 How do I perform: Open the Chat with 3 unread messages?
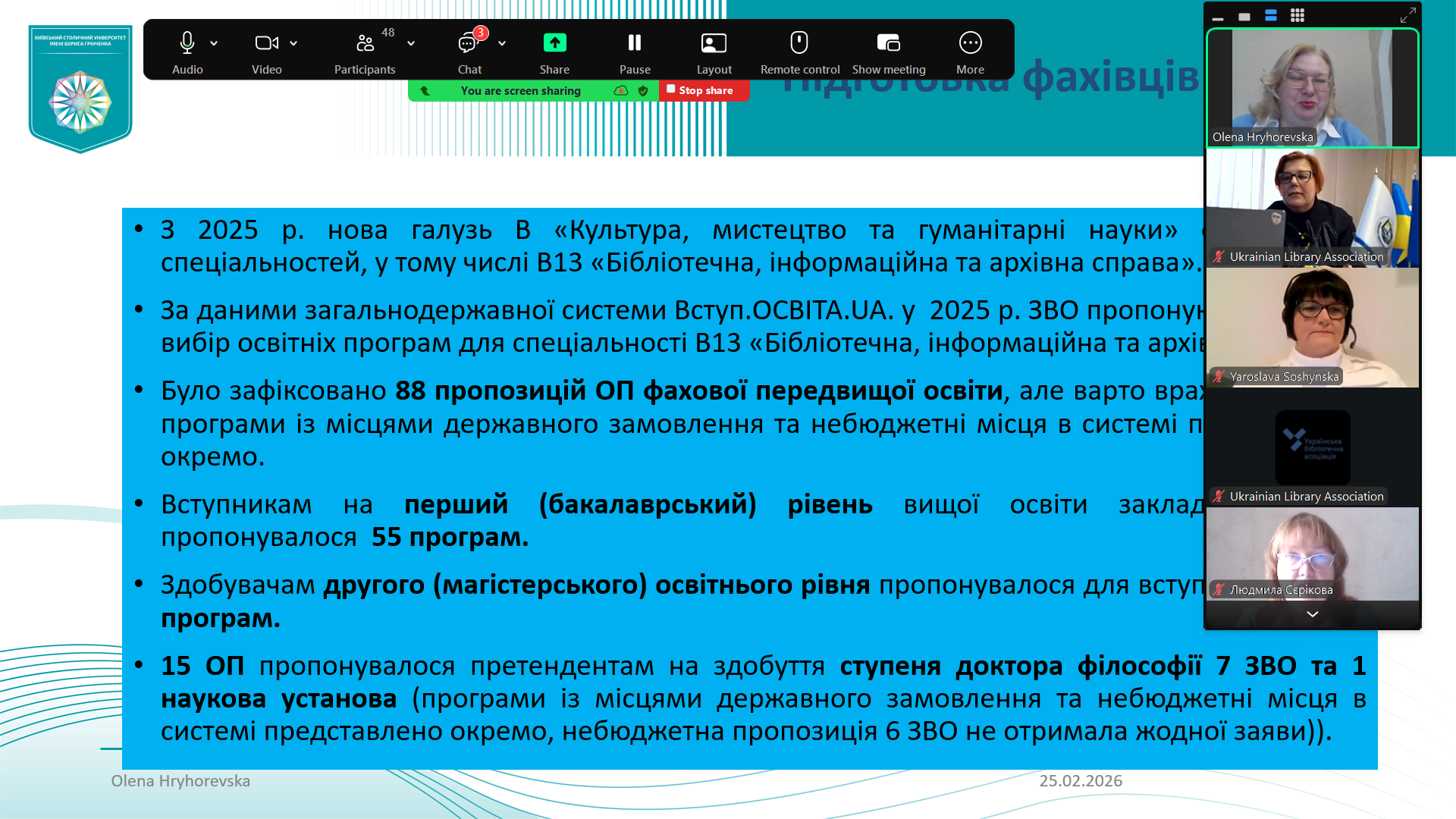(x=468, y=44)
